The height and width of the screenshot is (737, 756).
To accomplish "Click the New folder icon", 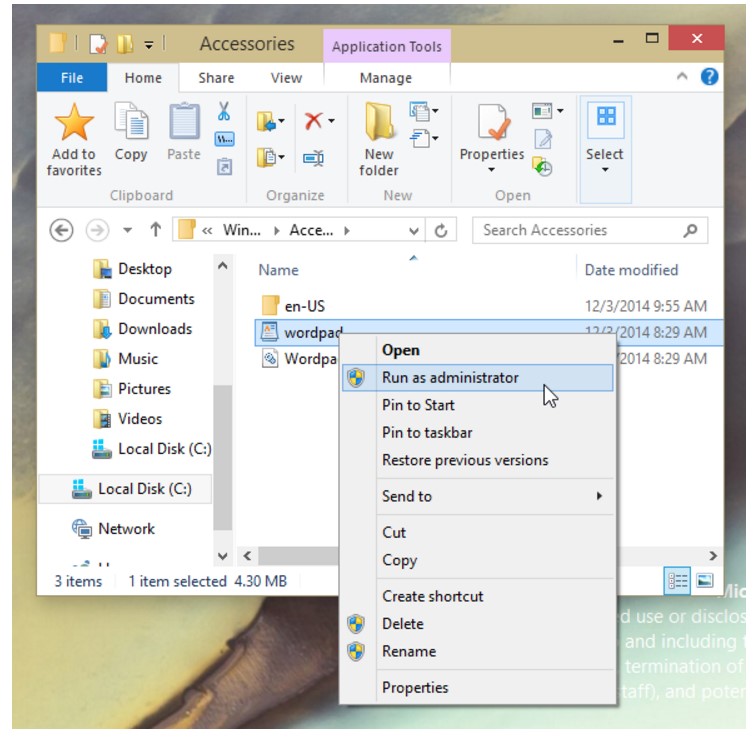I will [379, 121].
